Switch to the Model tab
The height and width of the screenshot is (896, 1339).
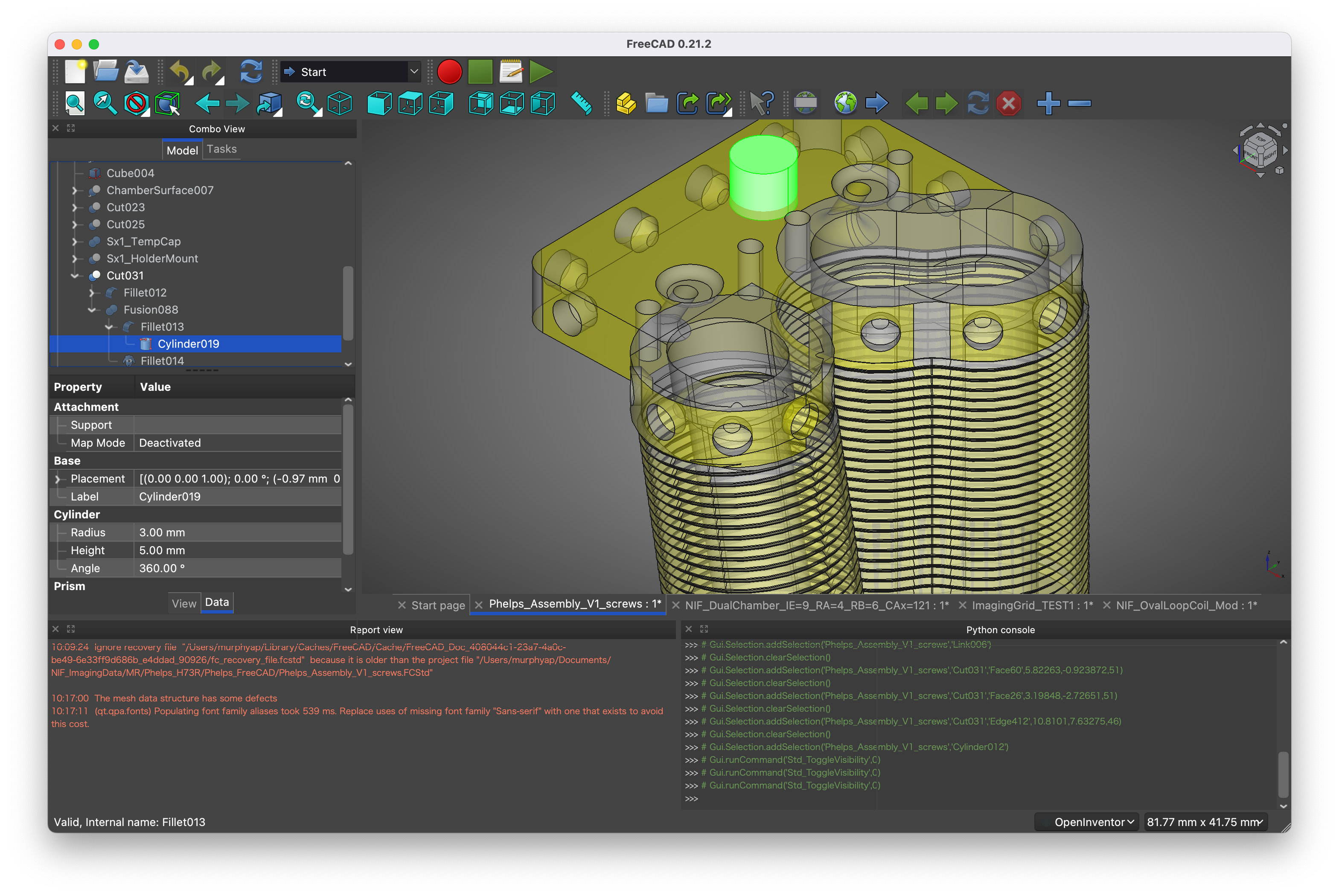pyautogui.click(x=182, y=150)
